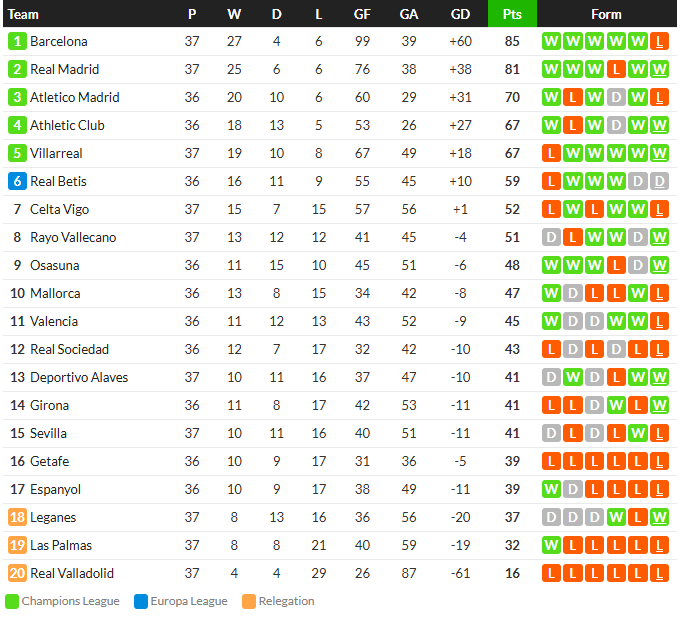Open Villarreal's first loss form icon

(x=551, y=153)
